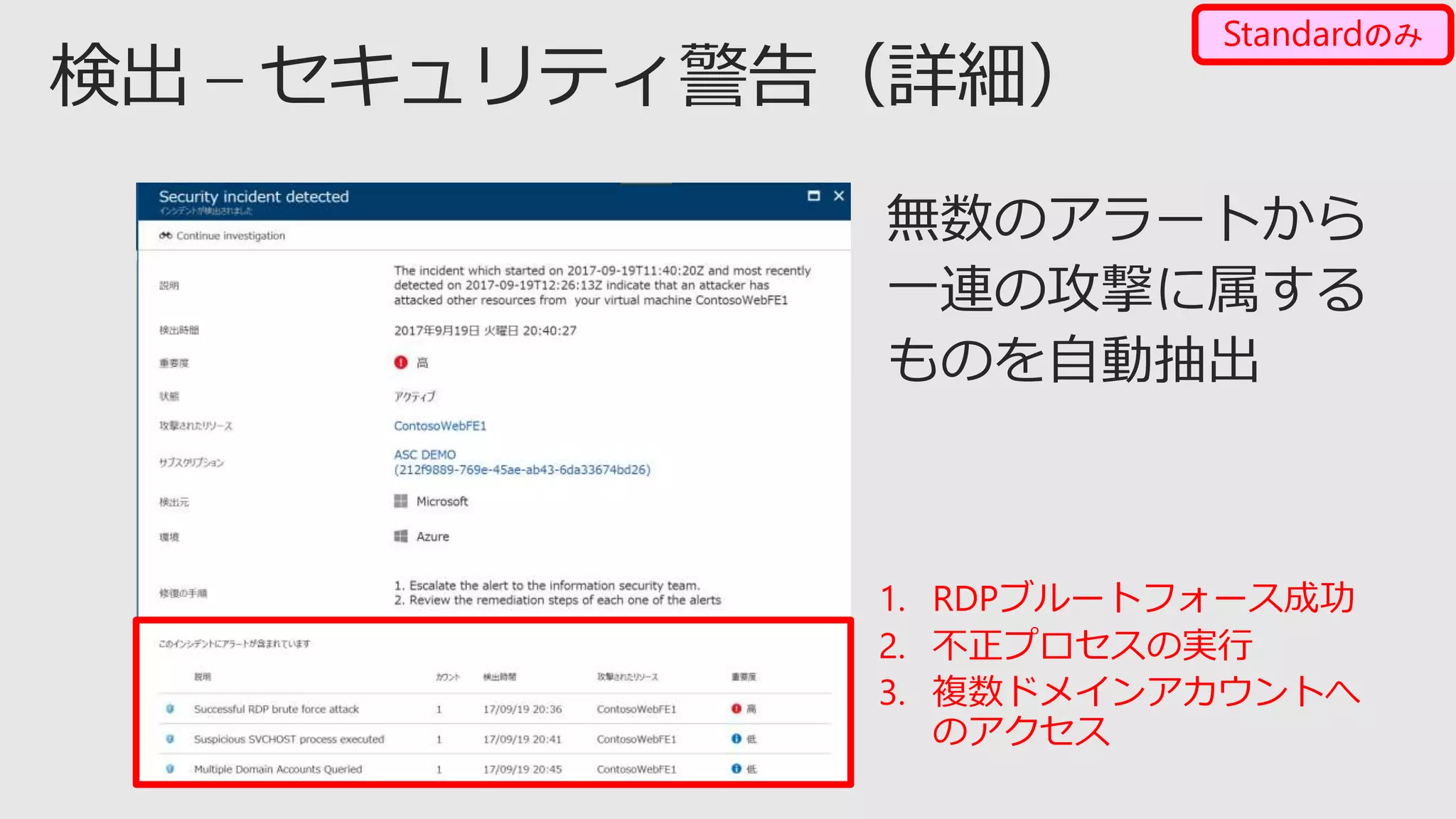Click the incident description paragraph
Screen dimensions: 1456x819
click(602, 285)
